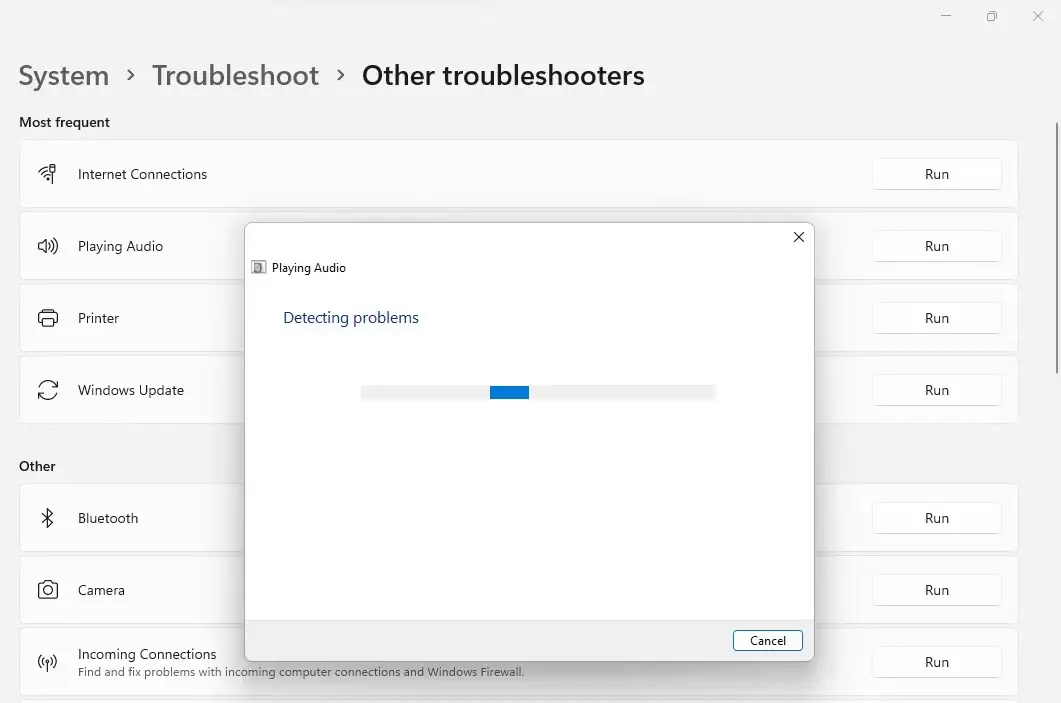
Task: Select the Incoming Connections label
Action: pos(147,654)
